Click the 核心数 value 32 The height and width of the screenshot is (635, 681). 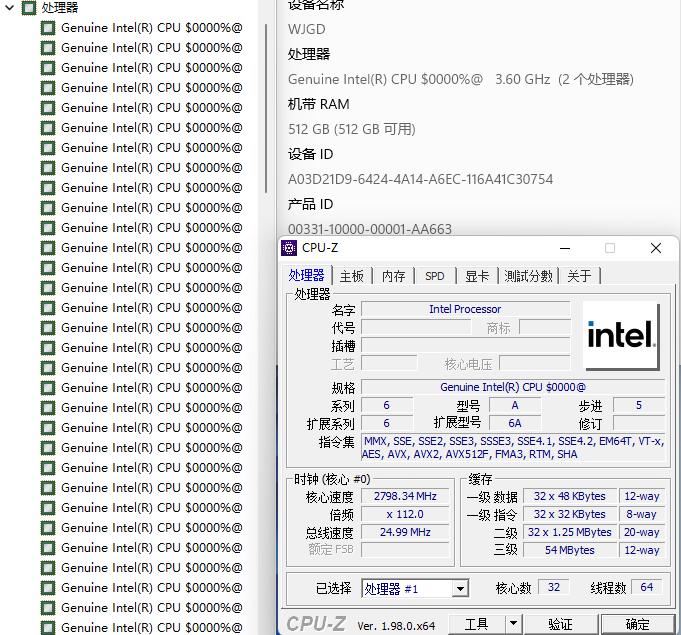pyautogui.click(x=554, y=587)
